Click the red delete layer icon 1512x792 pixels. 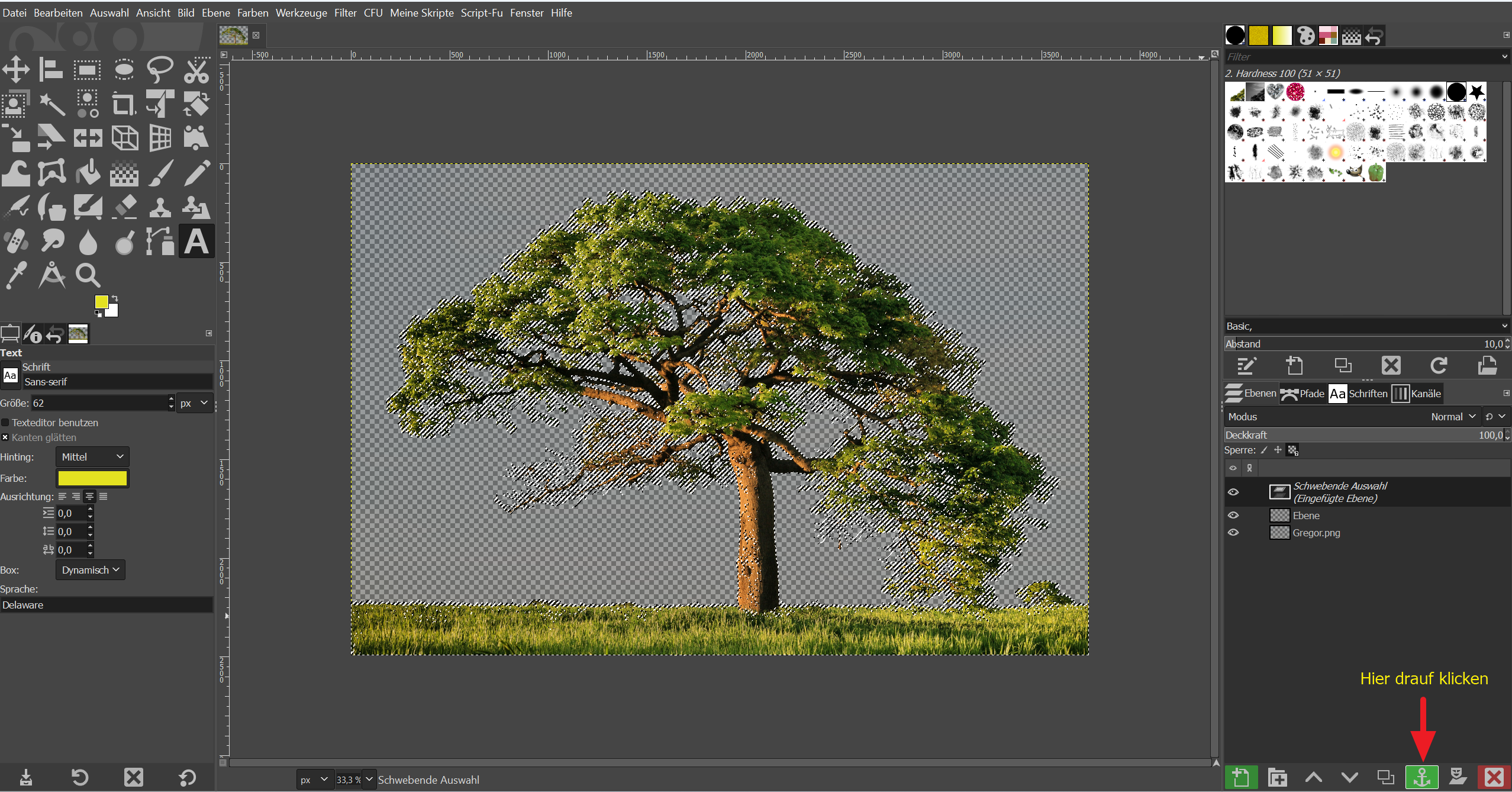click(1494, 777)
